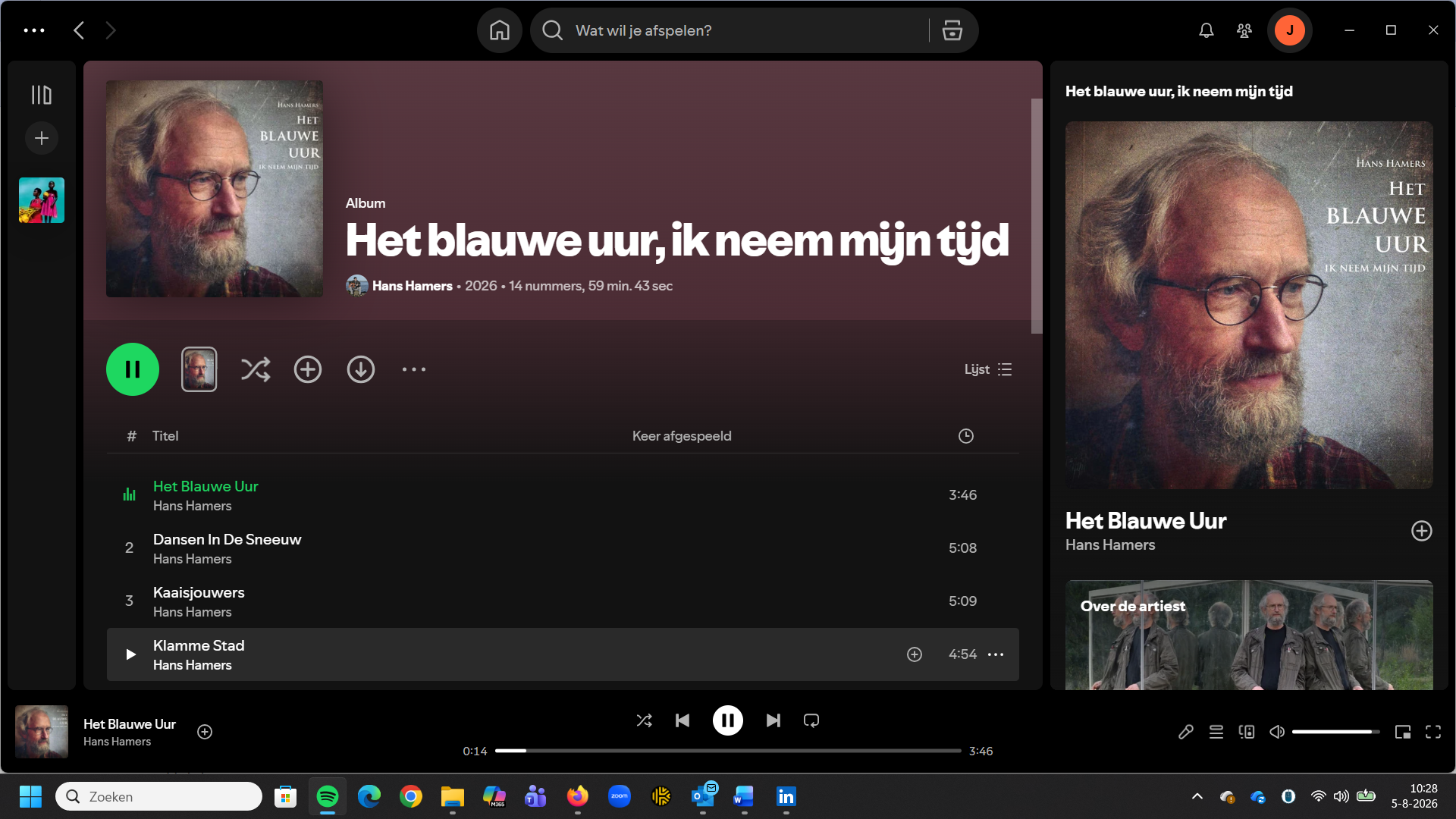Play the track 'Klamme Stad'
Viewport: 1456px width, 819px height.
(130, 654)
